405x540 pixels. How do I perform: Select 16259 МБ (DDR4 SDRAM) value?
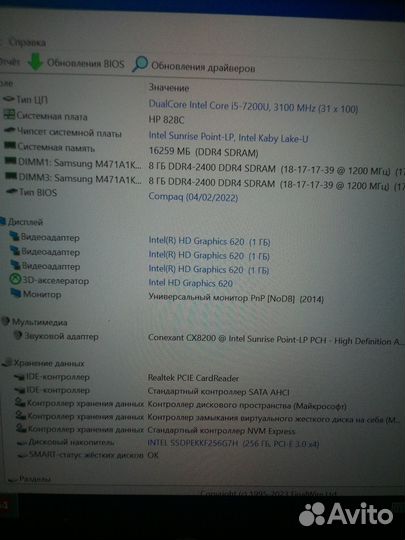pyautogui.click(x=203, y=152)
